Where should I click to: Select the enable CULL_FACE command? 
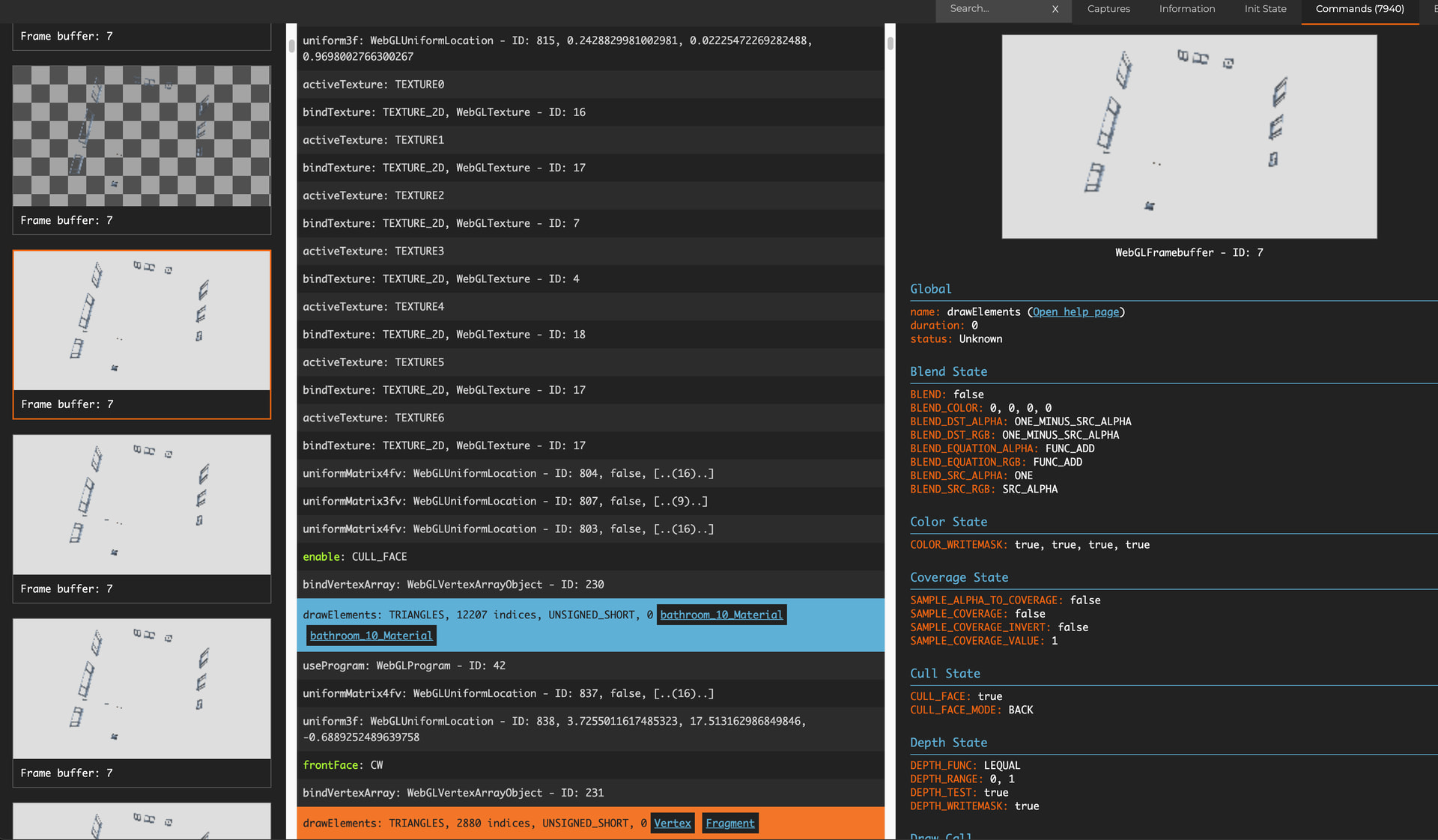click(x=355, y=556)
